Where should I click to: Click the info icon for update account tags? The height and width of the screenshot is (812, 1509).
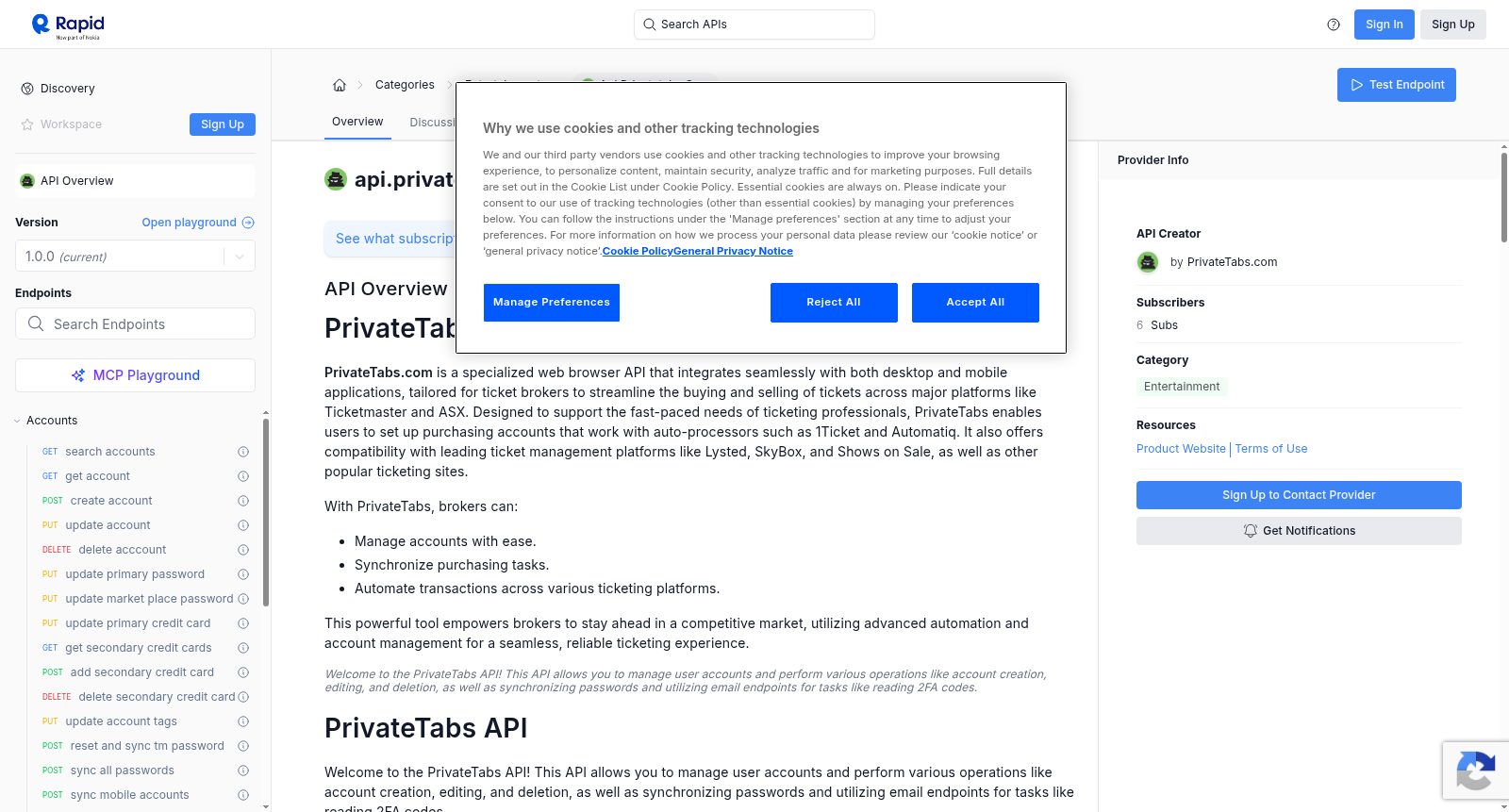243,721
